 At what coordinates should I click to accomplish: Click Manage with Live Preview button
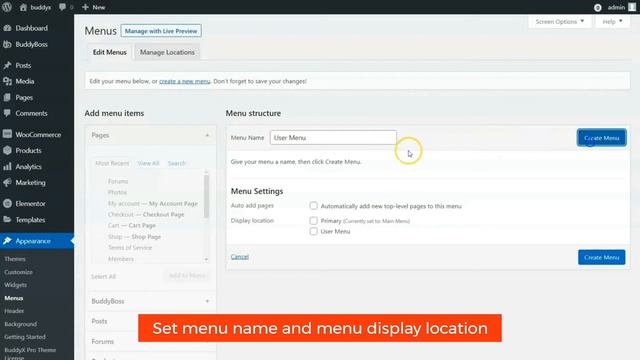tap(161, 31)
